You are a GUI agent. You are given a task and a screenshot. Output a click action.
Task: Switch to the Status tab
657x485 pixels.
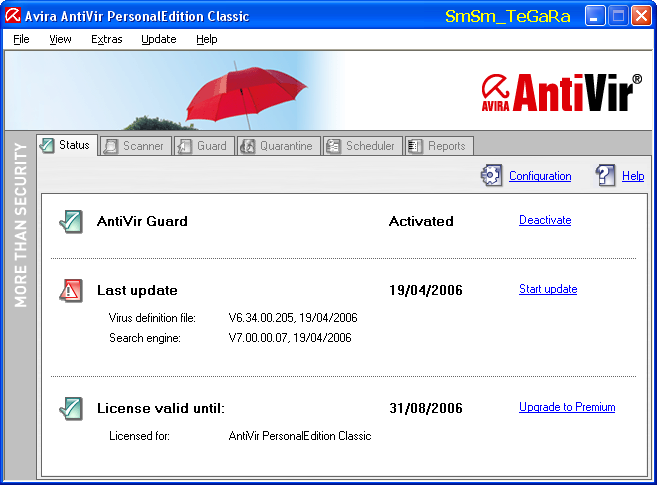pos(67,145)
